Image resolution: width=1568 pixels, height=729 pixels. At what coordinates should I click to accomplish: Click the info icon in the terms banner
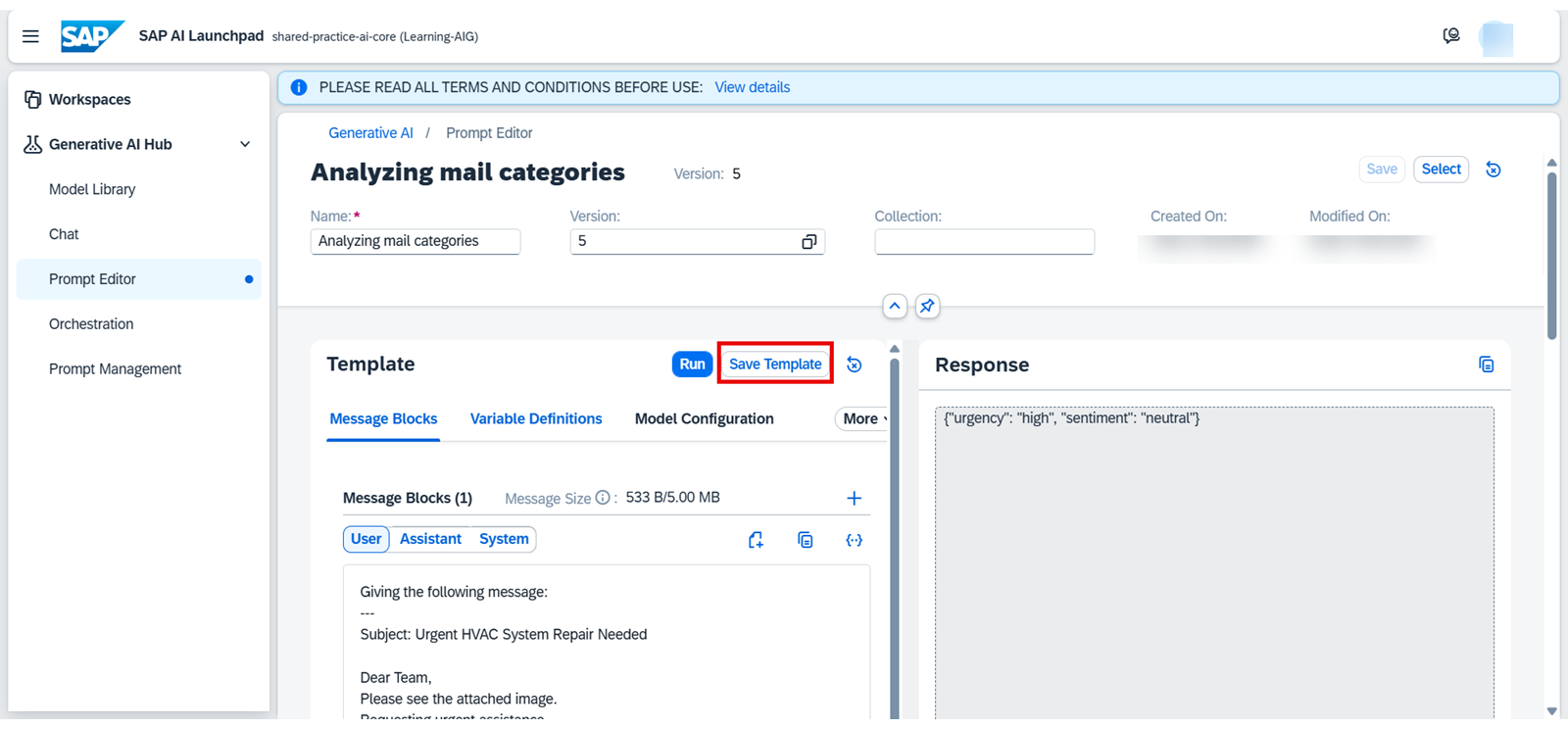tap(299, 87)
